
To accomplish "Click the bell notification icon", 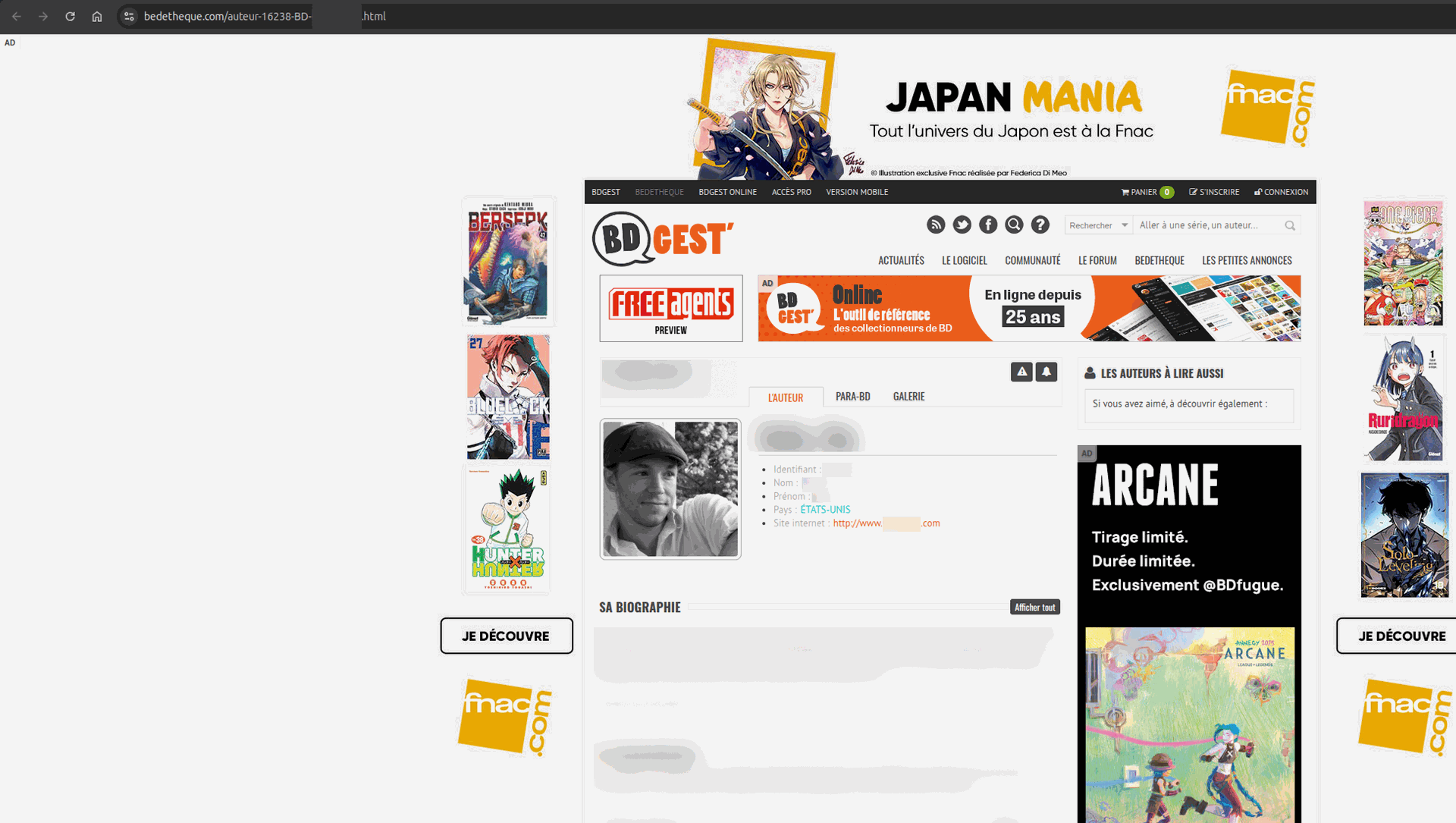I will click(x=1046, y=372).
